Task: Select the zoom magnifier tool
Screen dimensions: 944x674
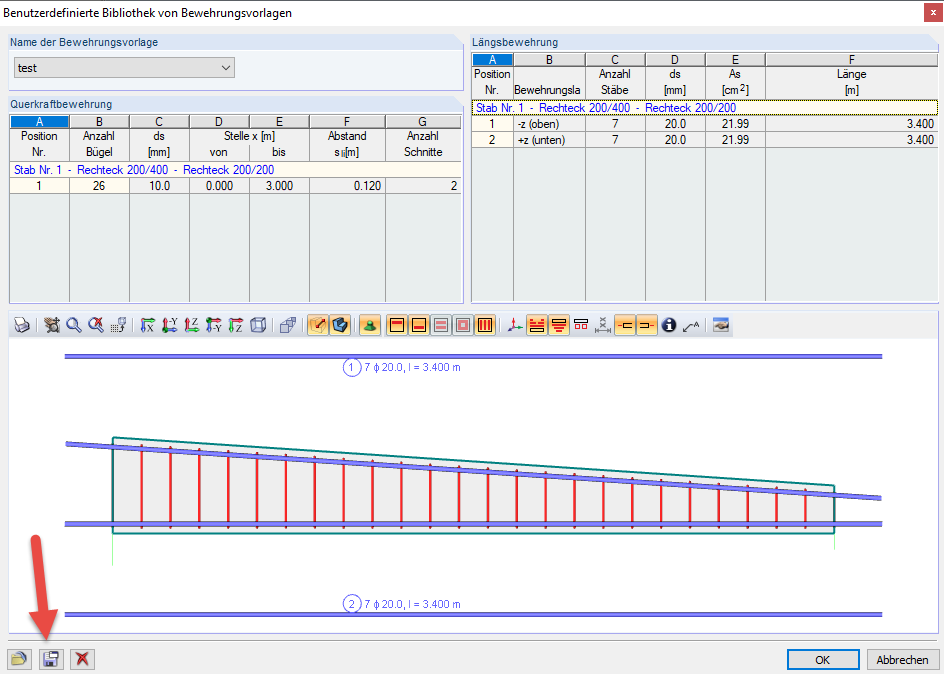Action: (74, 326)
